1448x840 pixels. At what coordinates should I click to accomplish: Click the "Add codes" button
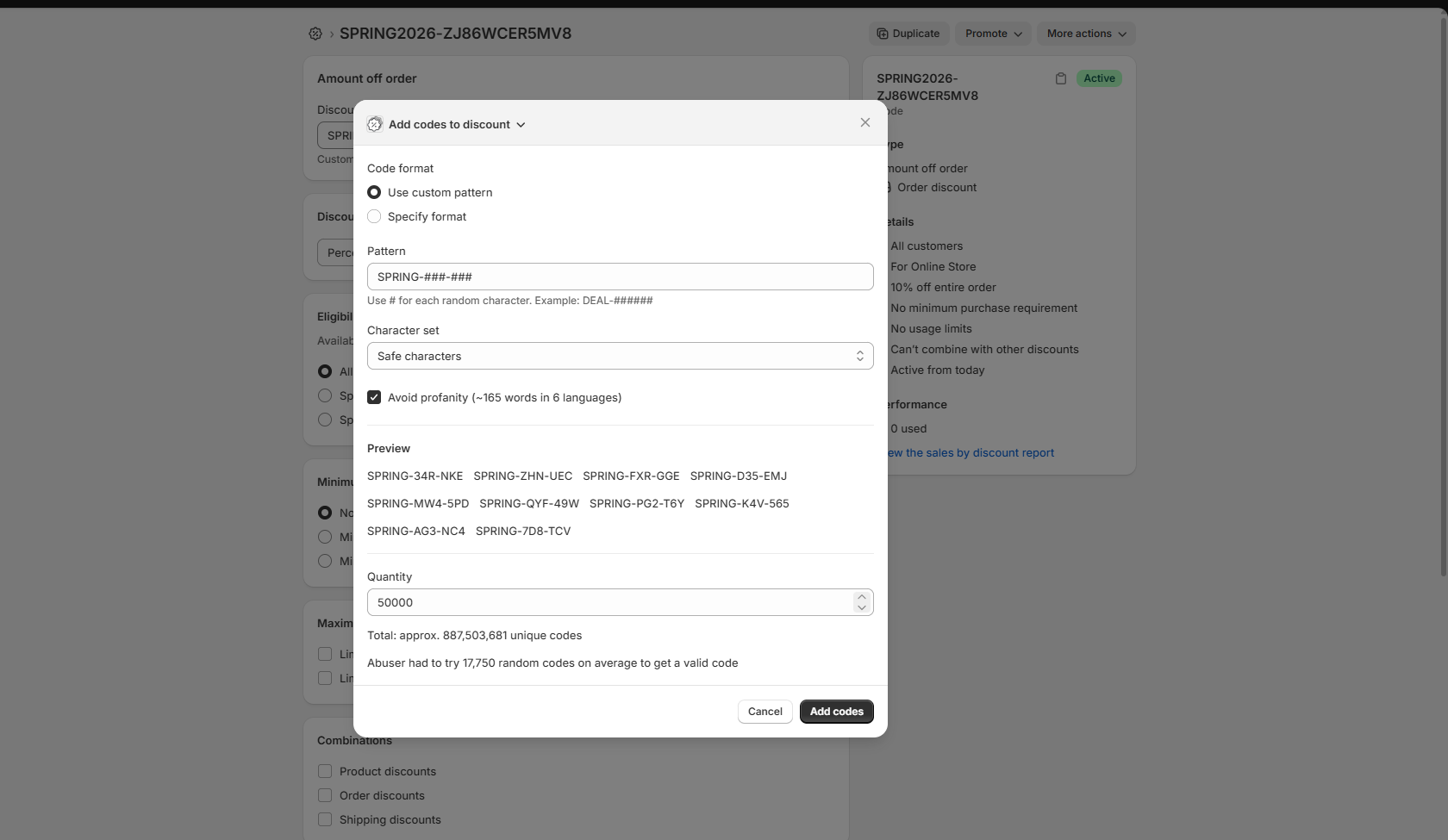click(835, 712)
